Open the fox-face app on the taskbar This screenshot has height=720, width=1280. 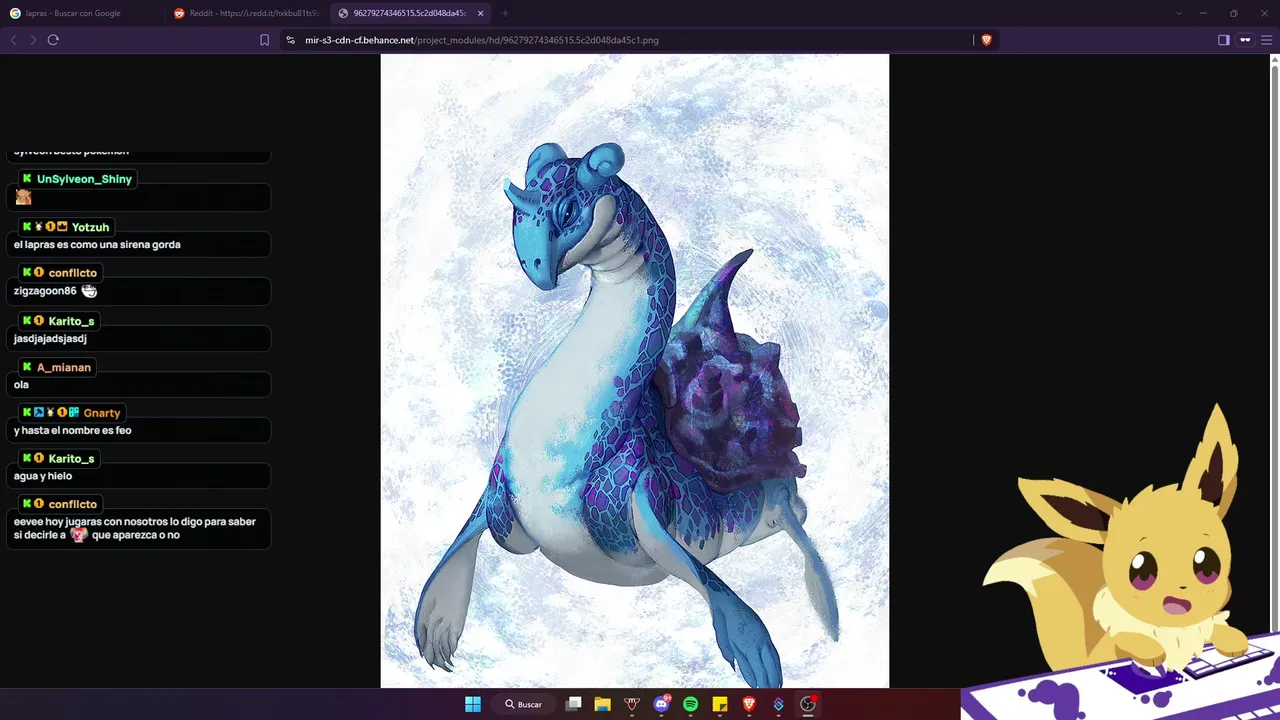coord(631,704)
